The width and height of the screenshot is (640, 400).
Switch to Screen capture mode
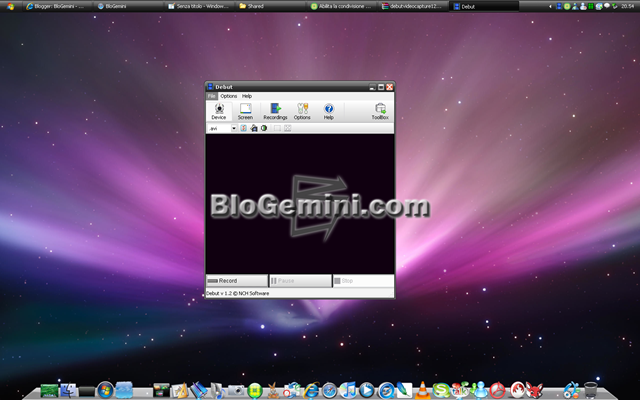click(245, 110)
